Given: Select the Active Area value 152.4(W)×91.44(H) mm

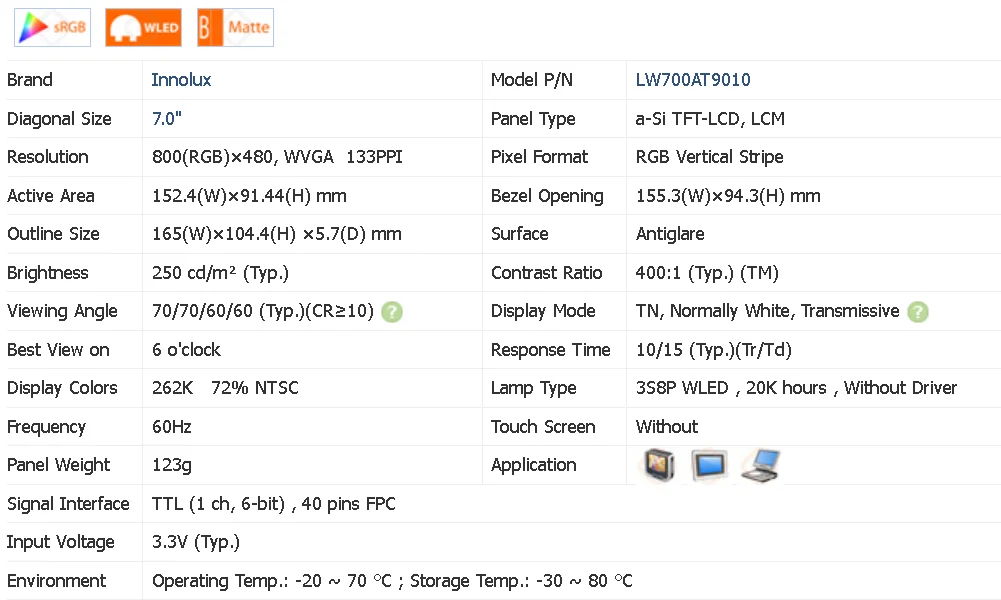Looking at the screenshot, I should point(249,196).
